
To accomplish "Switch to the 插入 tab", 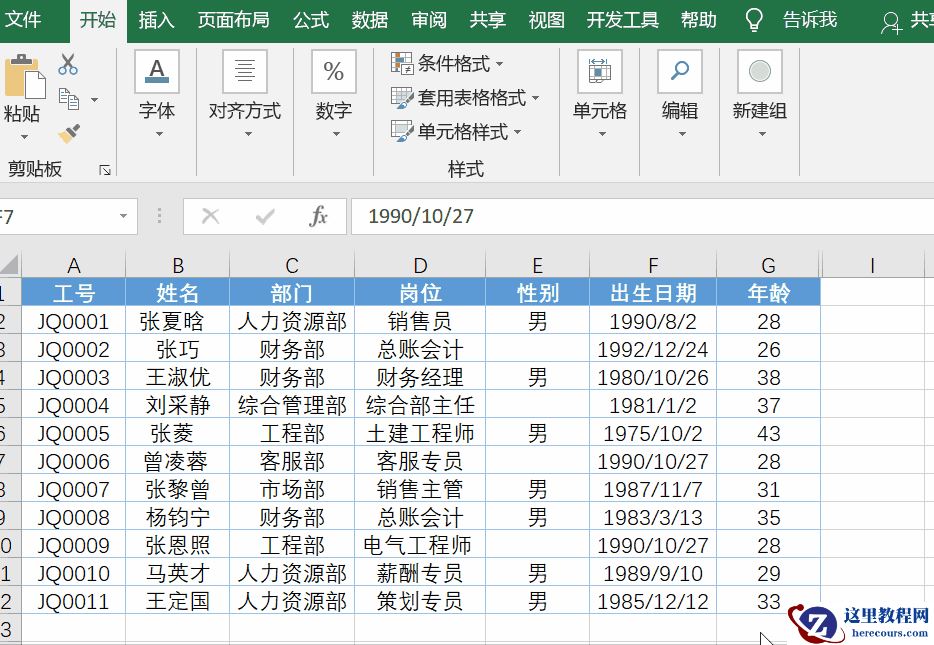I will click(x=156, y=20).
